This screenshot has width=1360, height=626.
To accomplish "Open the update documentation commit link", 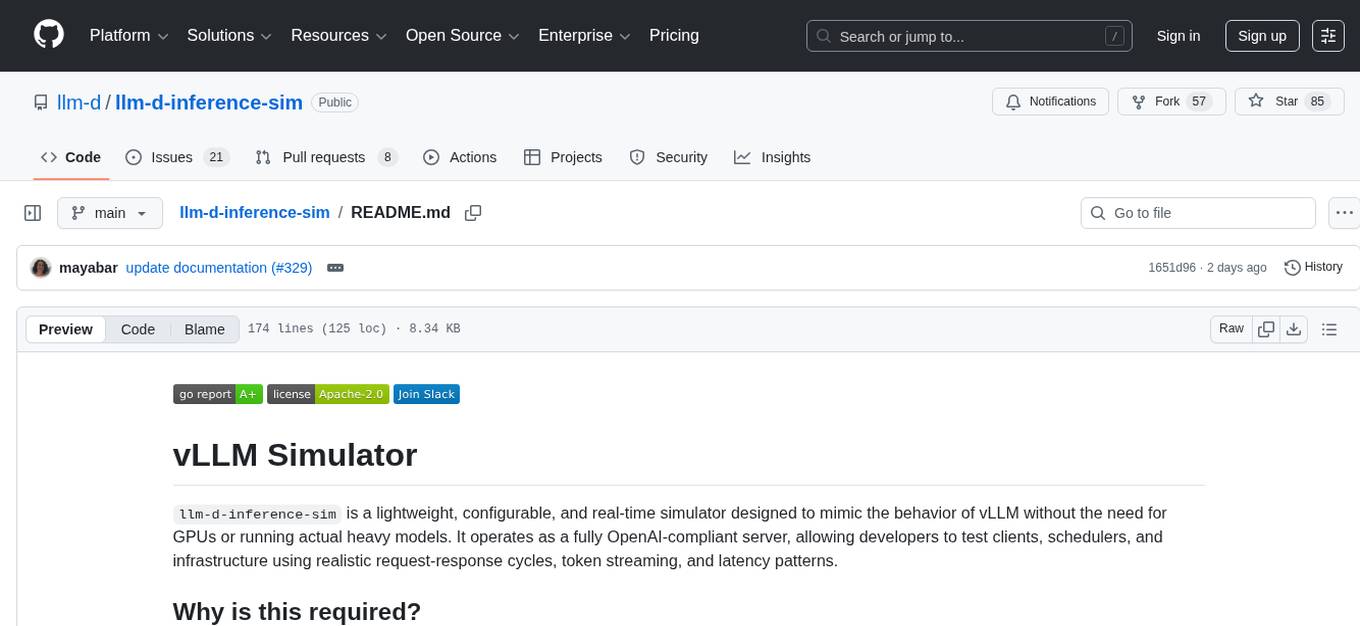I will click(x=218, y=268).
